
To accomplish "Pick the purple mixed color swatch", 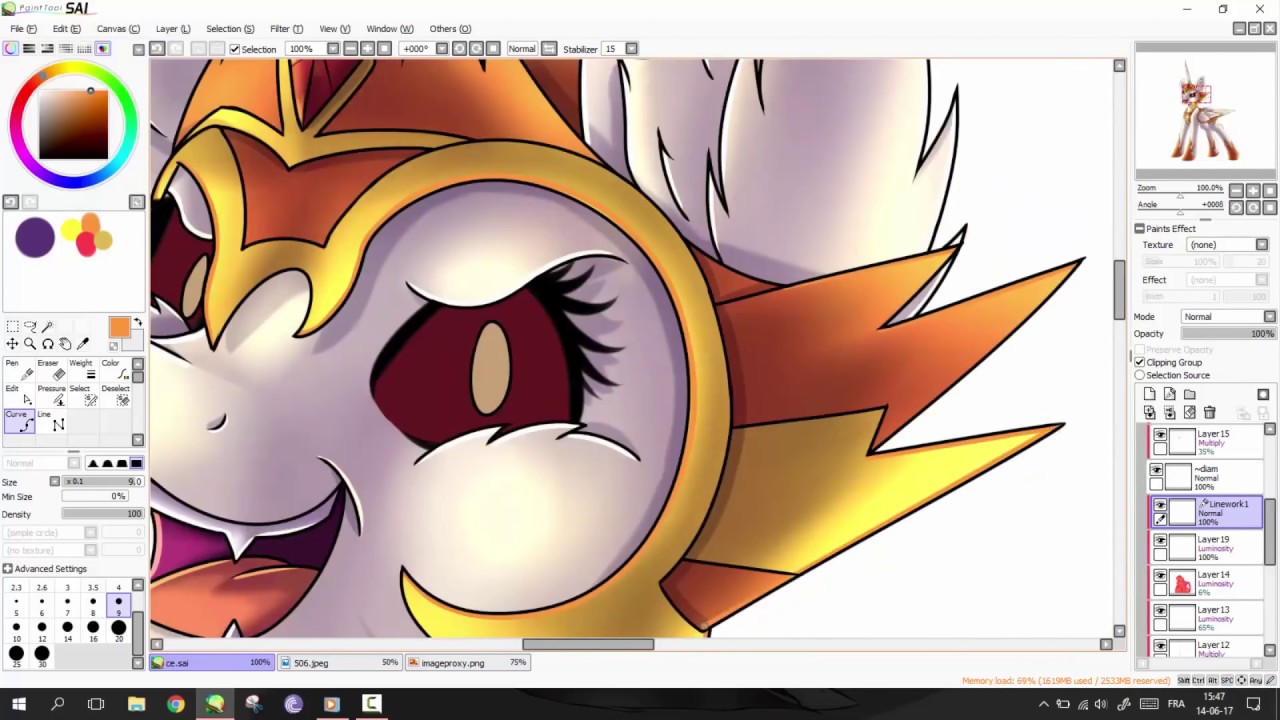I will (35, 238).
